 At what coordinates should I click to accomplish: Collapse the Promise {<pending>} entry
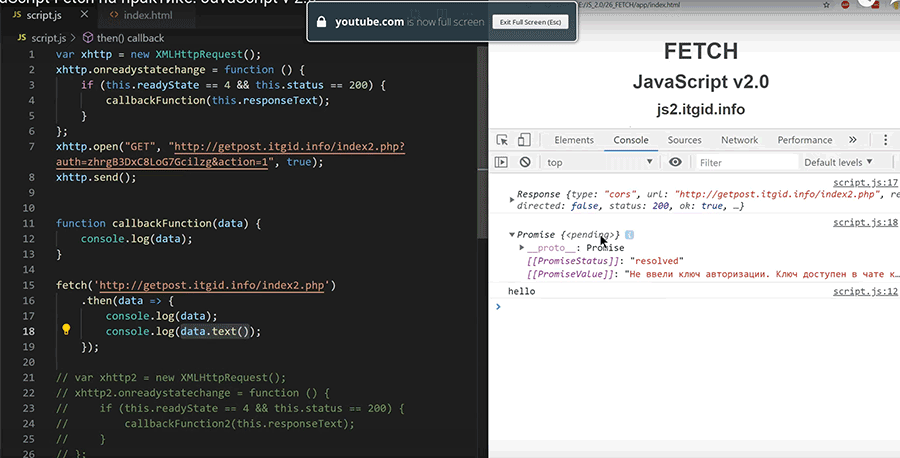pos(511,235)
